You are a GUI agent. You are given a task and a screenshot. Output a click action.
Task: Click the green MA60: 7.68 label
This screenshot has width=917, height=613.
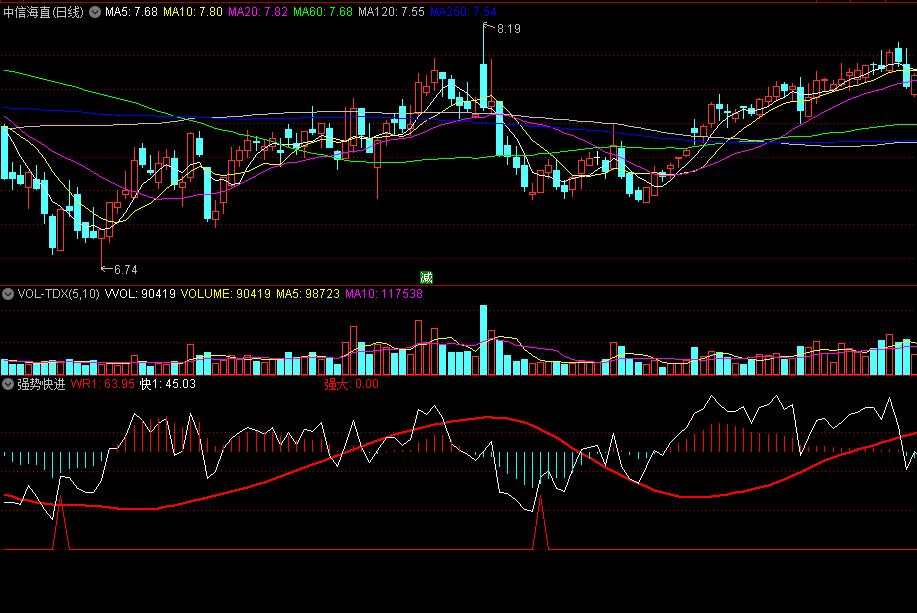[323, 12]
